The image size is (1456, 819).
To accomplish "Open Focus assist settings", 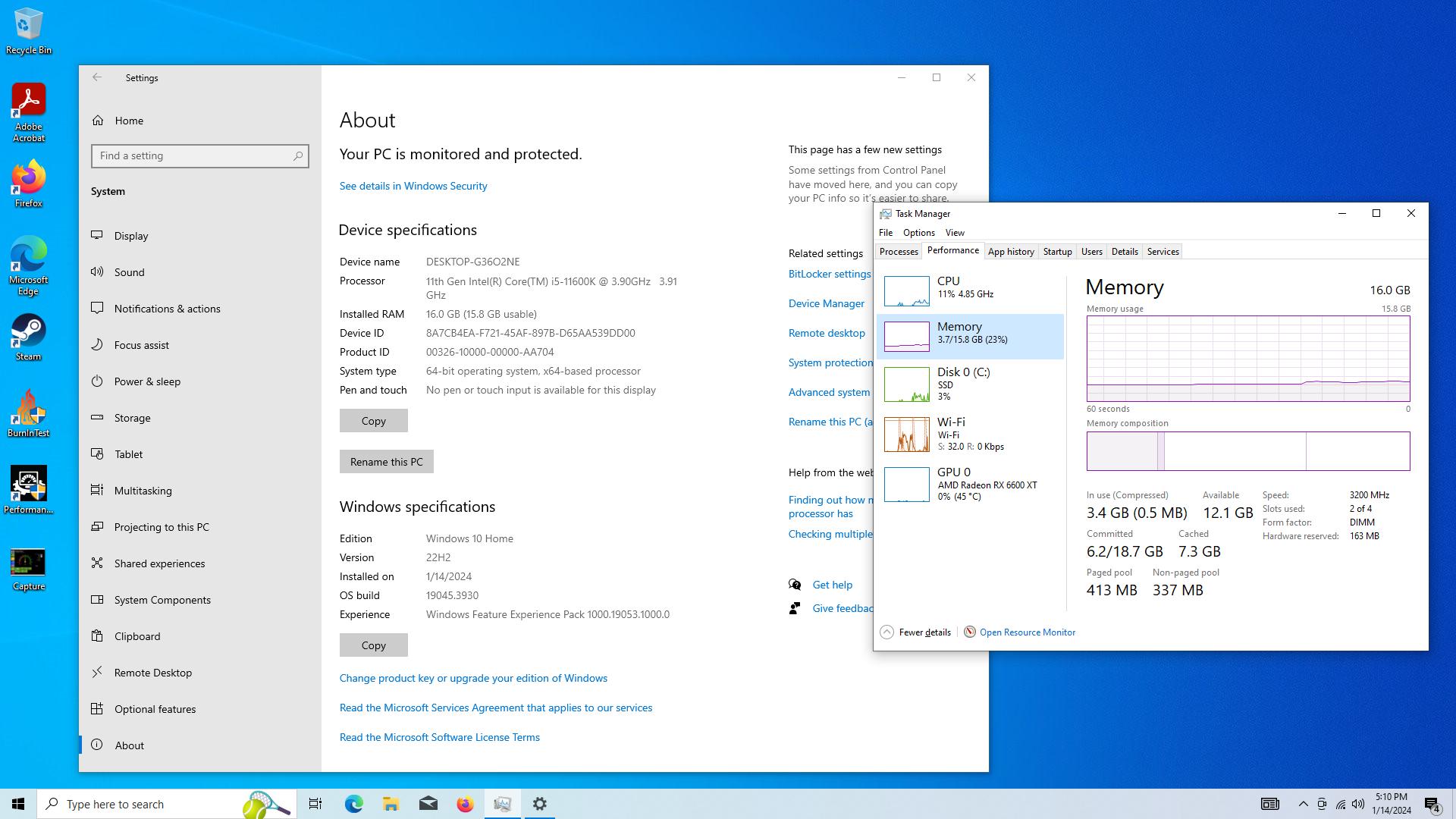I will pos(200,345).
